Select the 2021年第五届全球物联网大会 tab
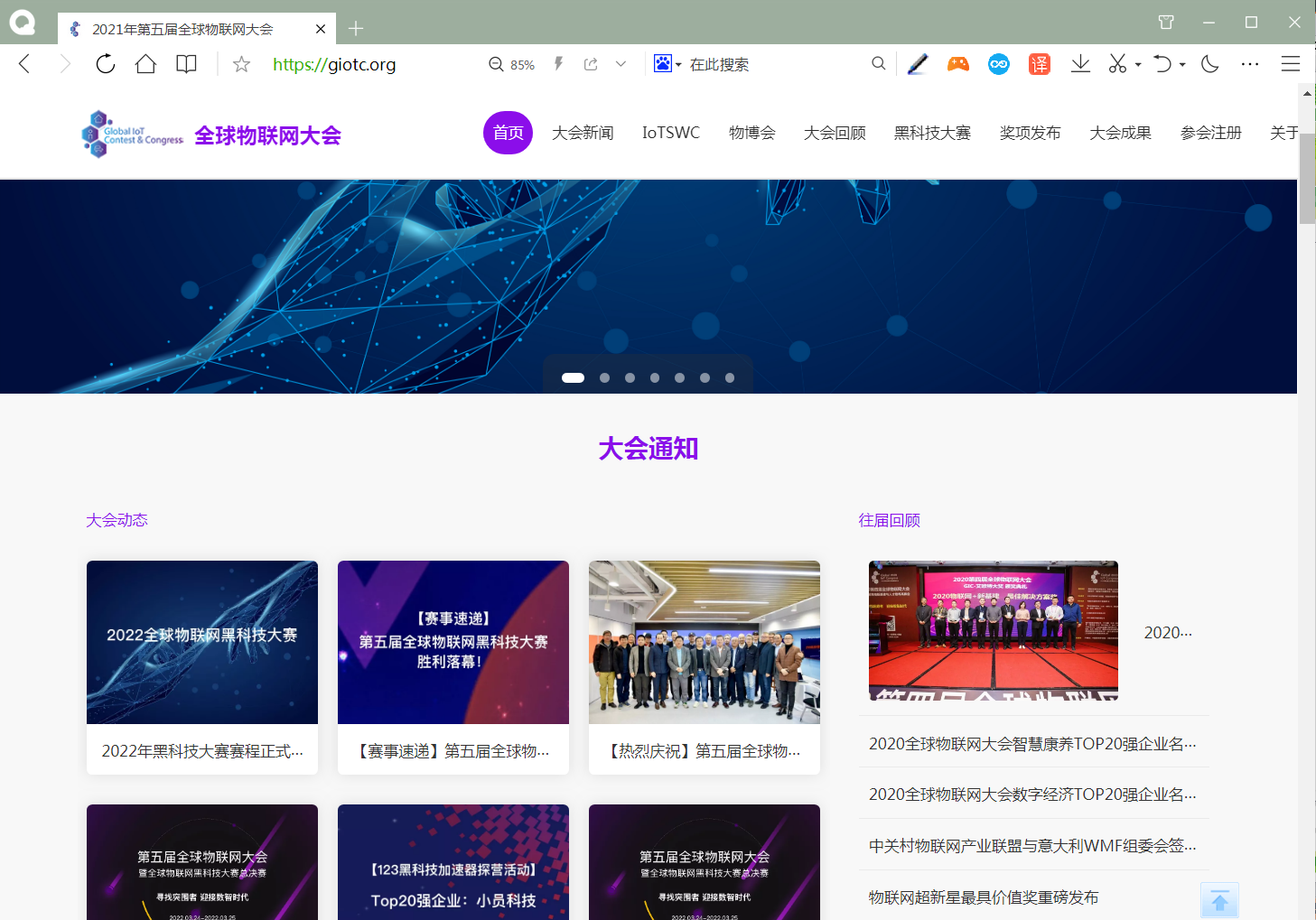Image resolution: width=1316 pixels, height=920 pixels. pos(197,29)
